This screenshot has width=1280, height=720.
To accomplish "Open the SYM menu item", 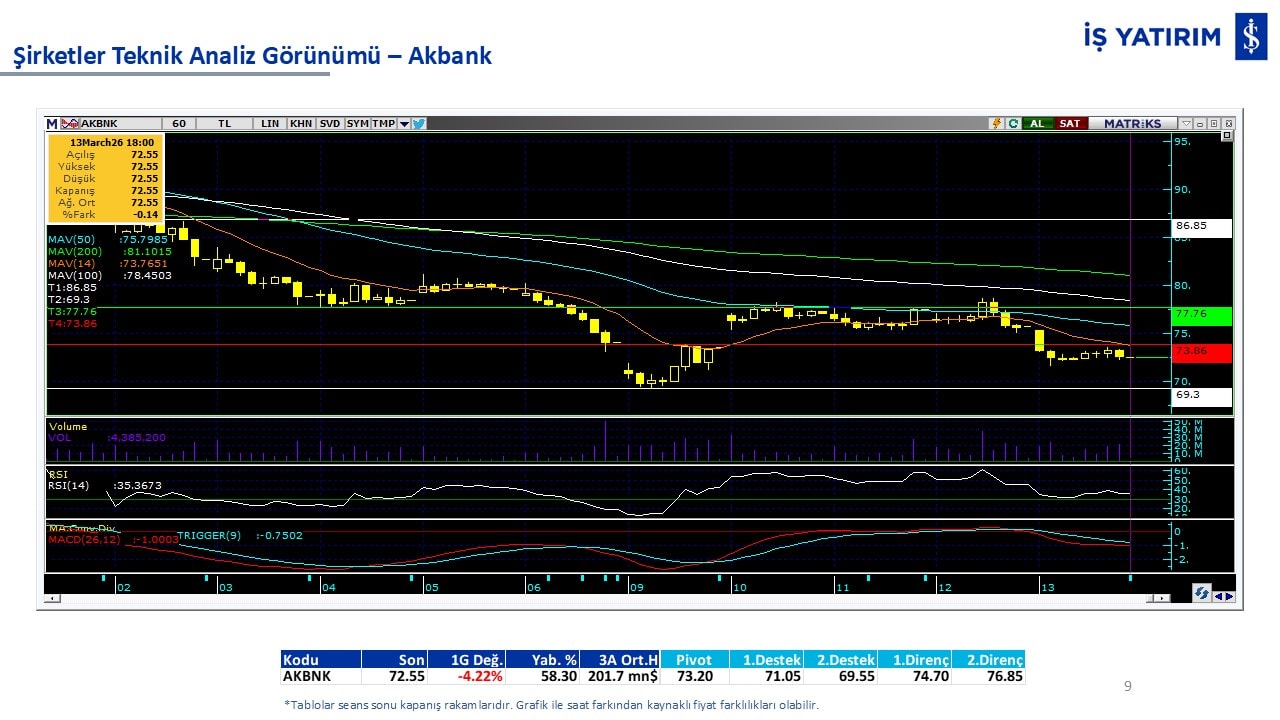I will 357,123.
